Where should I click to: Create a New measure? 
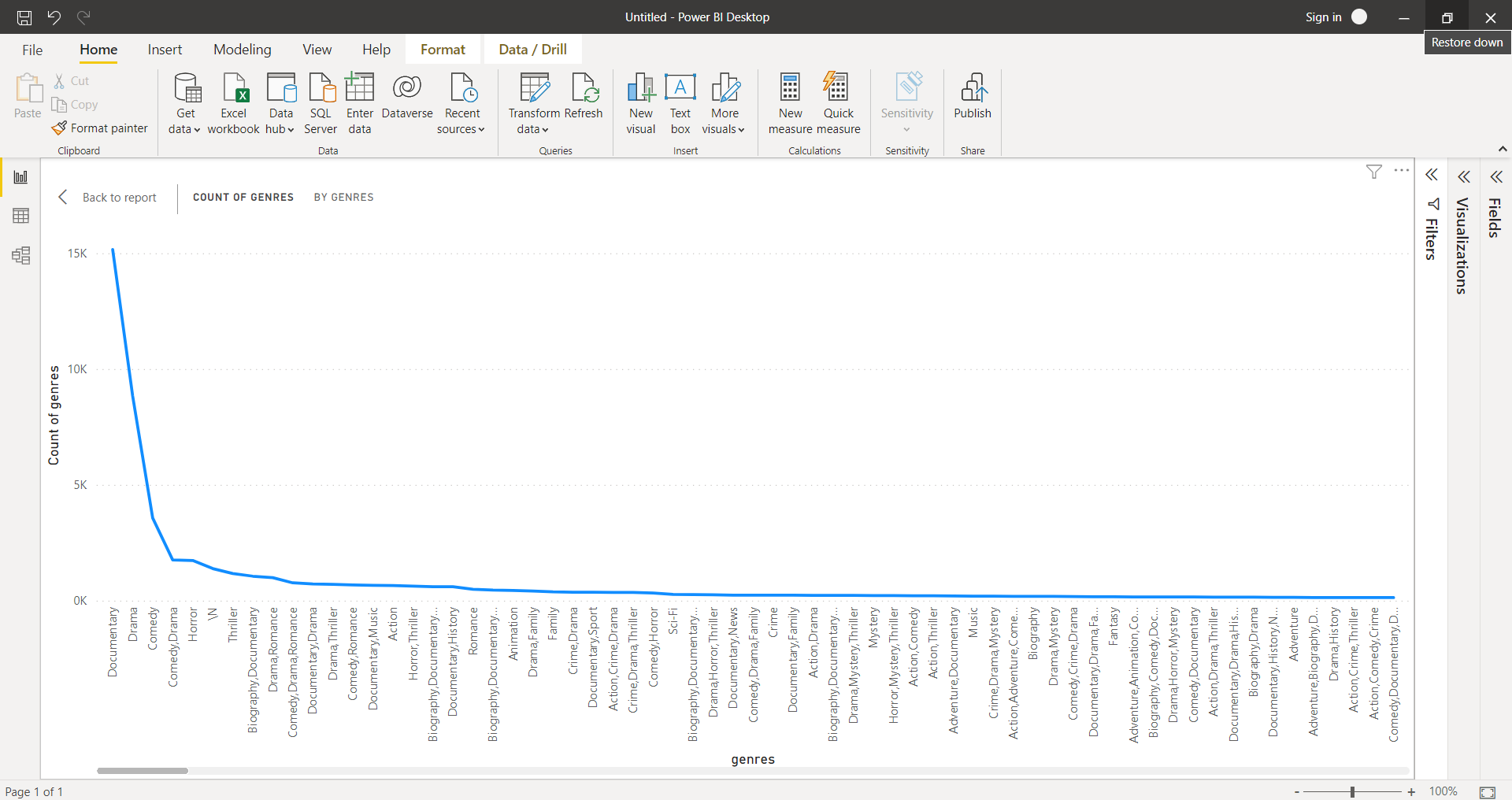pyautogui.click(x=790, y=102)
